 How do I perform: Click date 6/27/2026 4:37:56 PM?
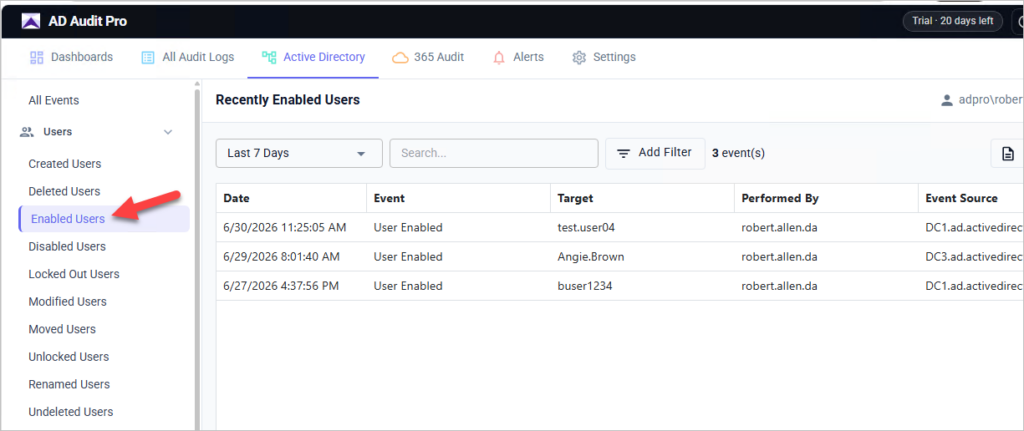(x=281, y=286)
